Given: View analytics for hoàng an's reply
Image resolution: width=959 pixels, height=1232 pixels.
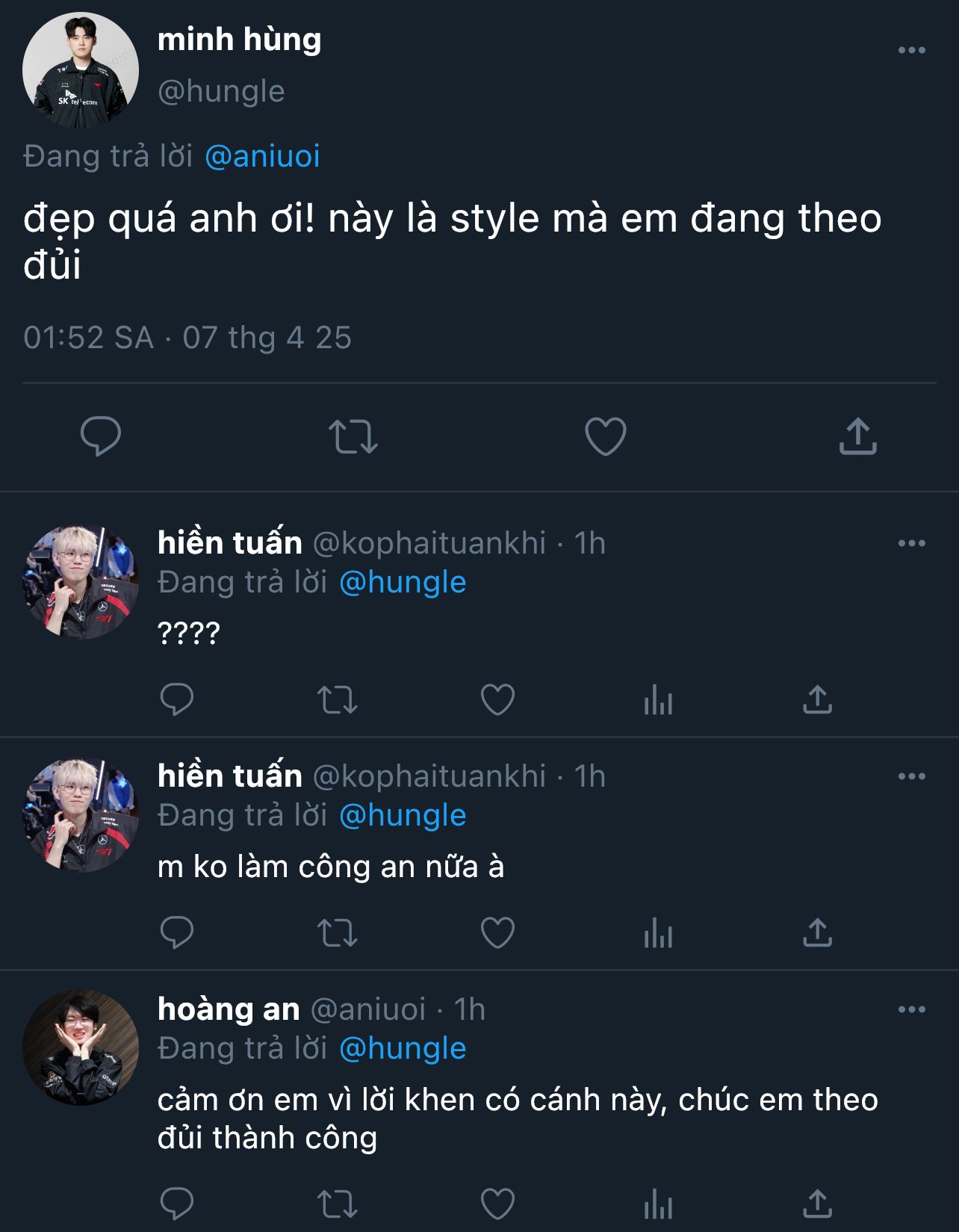Looking at the screenshot, I should point(658,1204).
